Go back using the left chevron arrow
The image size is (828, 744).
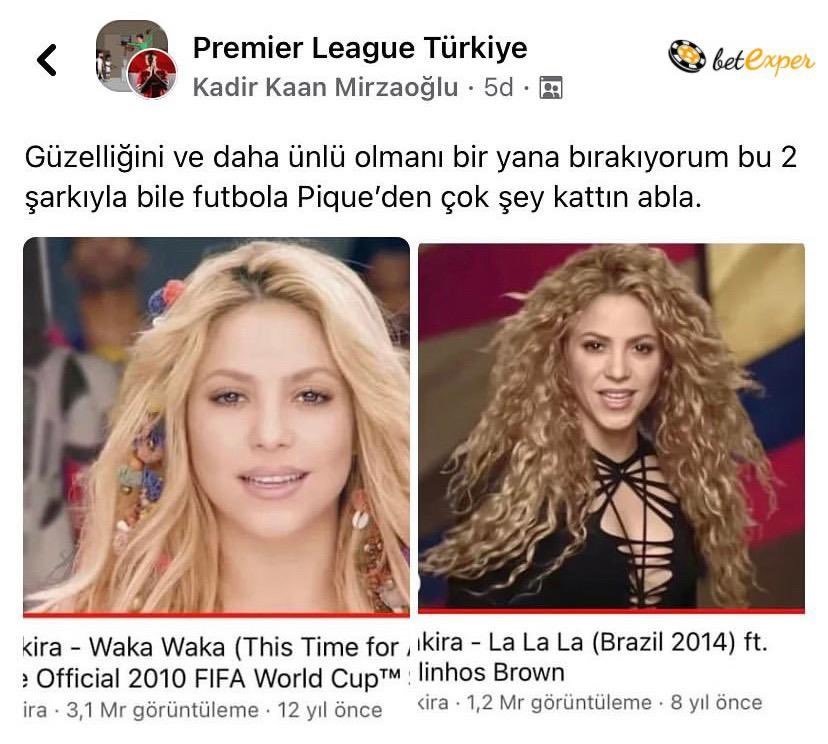click(46, 60)
